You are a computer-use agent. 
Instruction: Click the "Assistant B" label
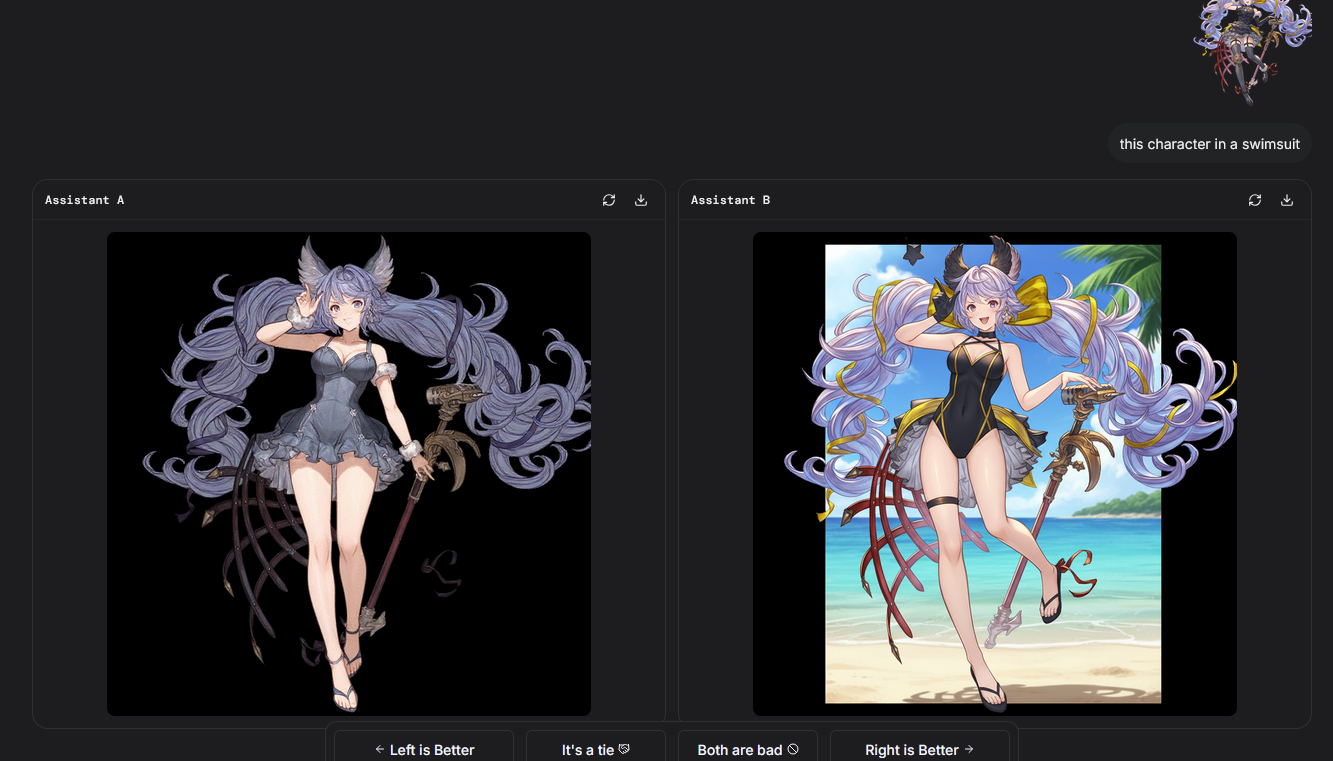pos(731,200)
